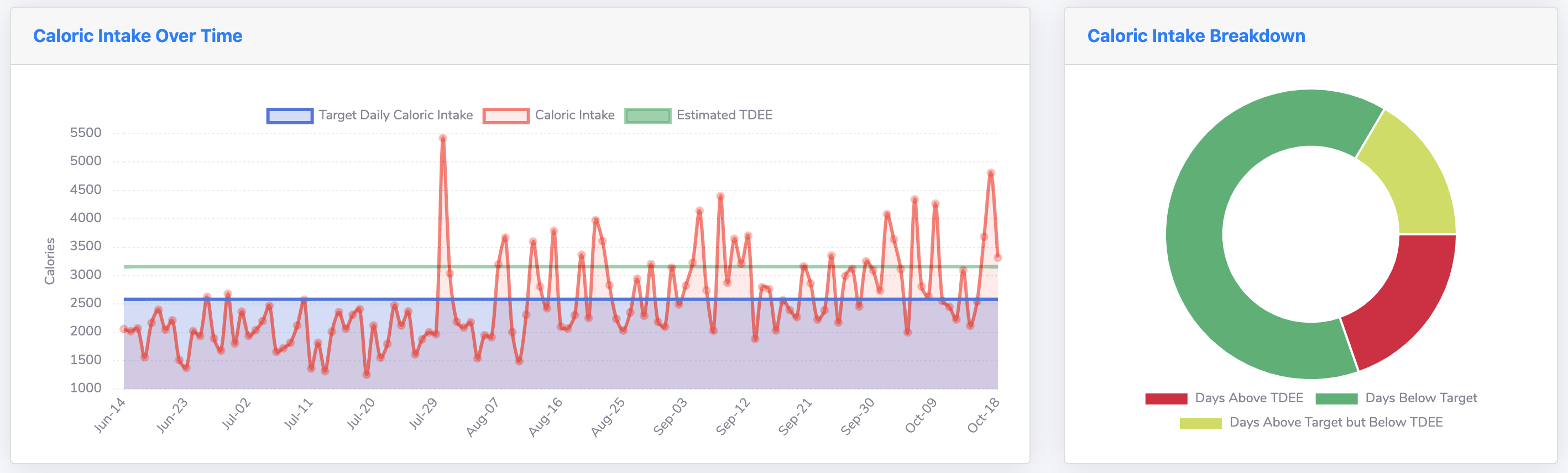The width and height of the screenshot is (1568, 473).
Task: Click the first data point at Jun-14
Action: point(123,329)
